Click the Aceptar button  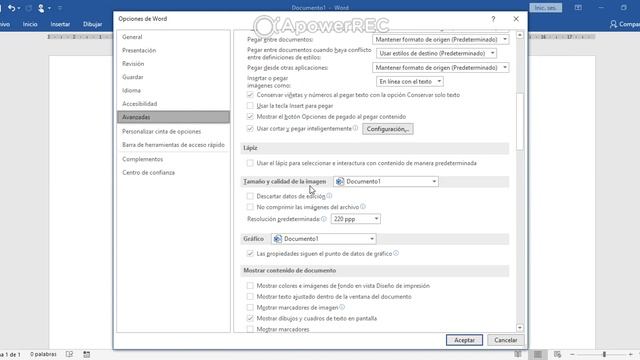(x=464, y=340)
